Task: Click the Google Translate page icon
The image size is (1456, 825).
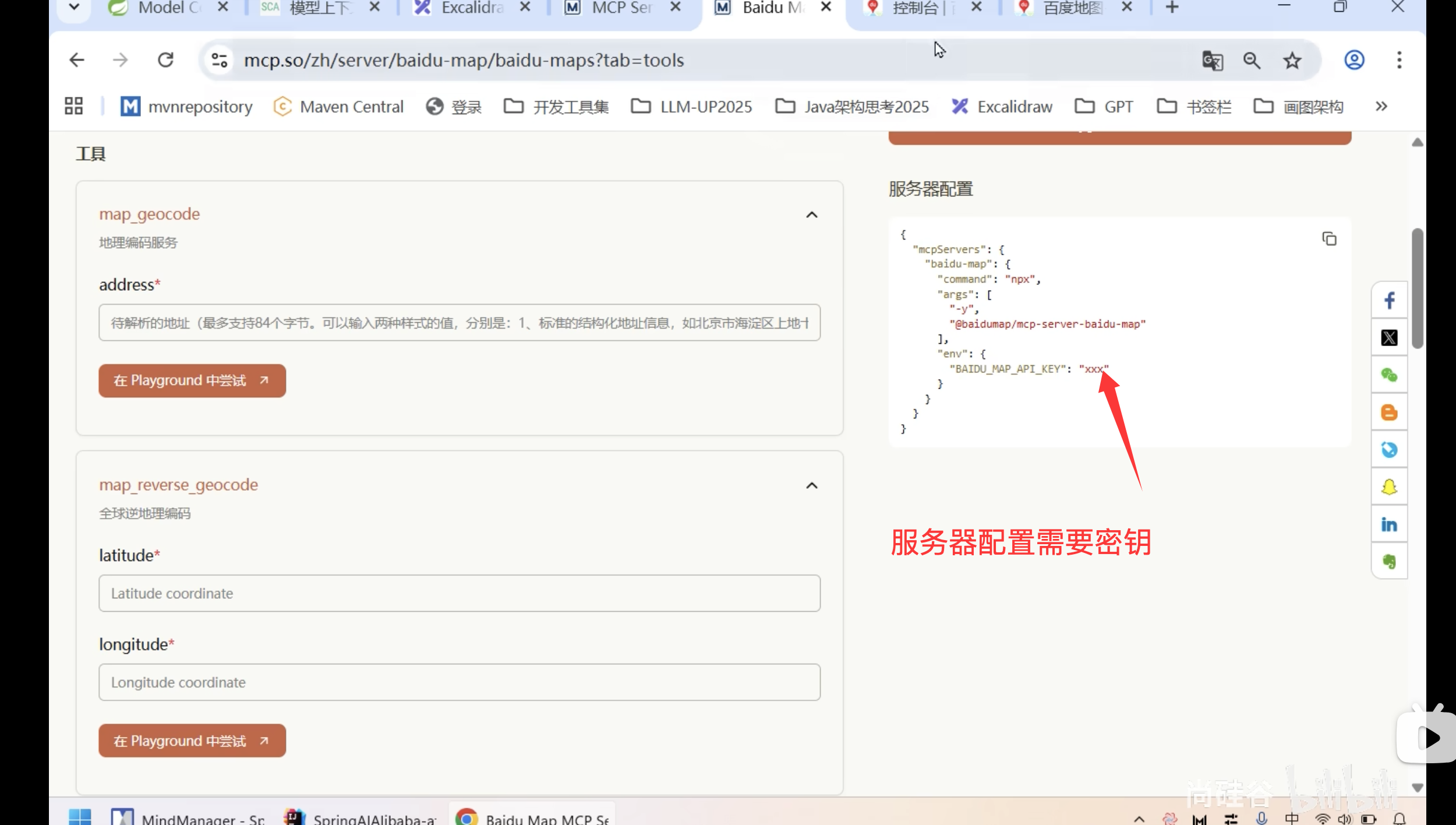Action: [x=1212, y=61]
